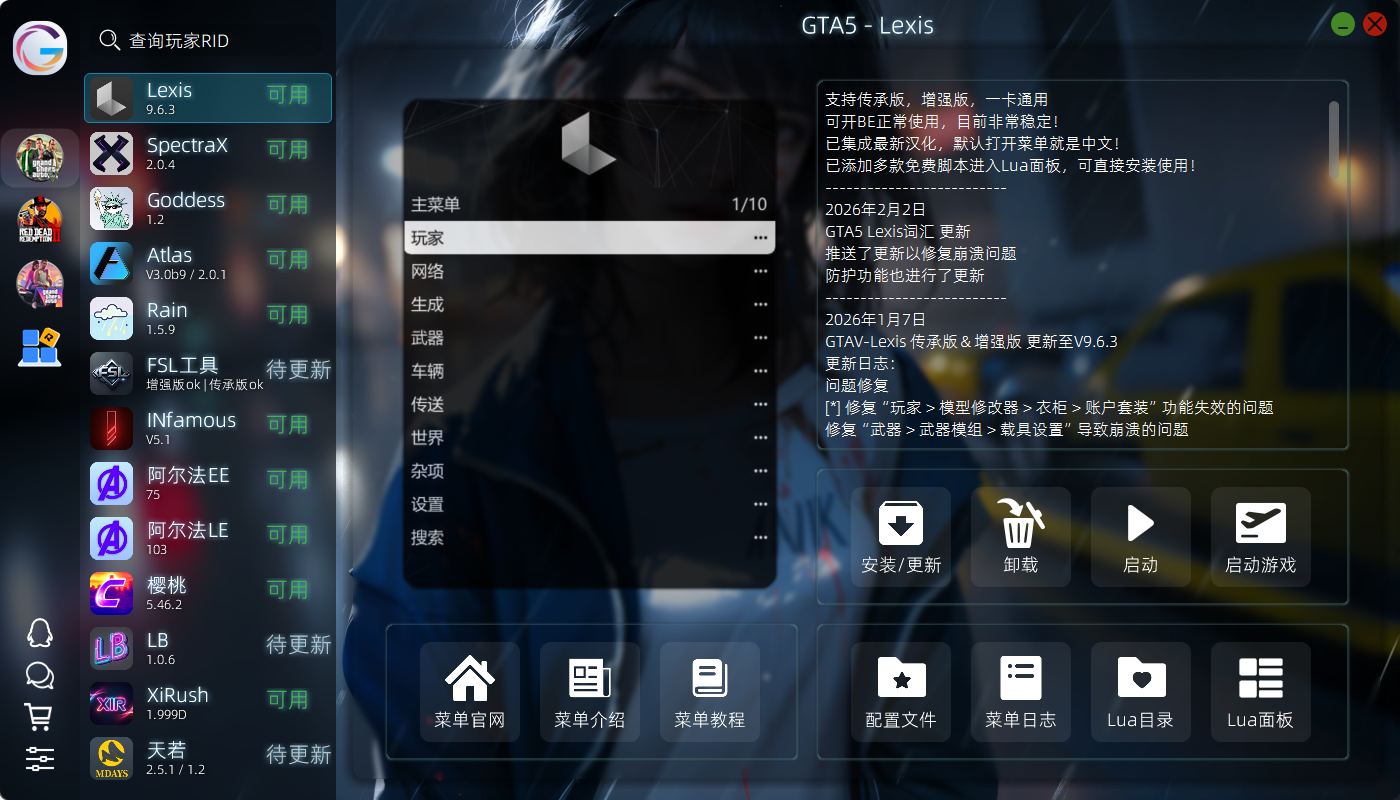Open the chat bubbles icon
The height and width of the screenshot is (800, 1400).
(39, 676)
